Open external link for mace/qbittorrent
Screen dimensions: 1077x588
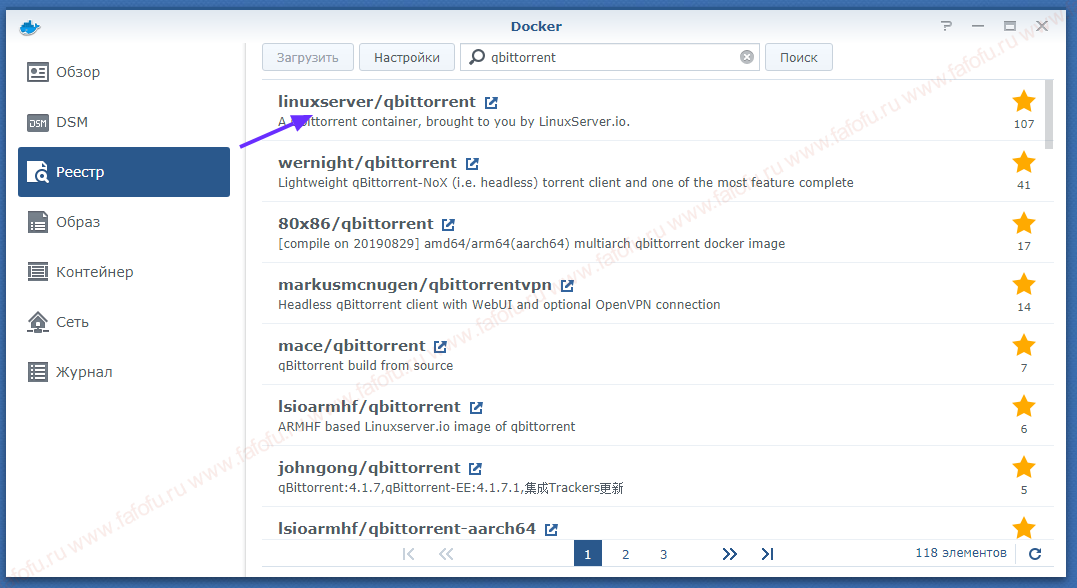440,346
